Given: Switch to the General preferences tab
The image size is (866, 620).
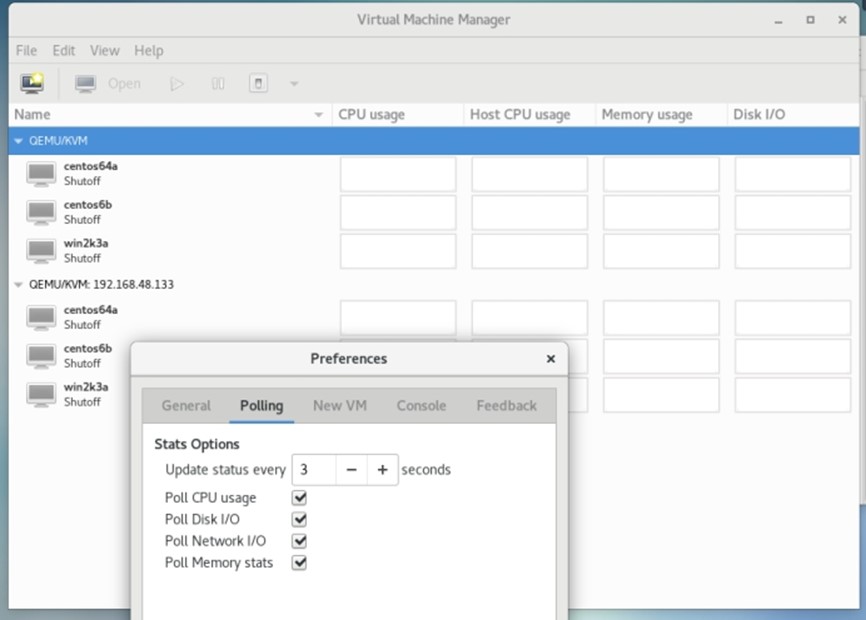Looking at the screenshot, I should tap(186, 406).
